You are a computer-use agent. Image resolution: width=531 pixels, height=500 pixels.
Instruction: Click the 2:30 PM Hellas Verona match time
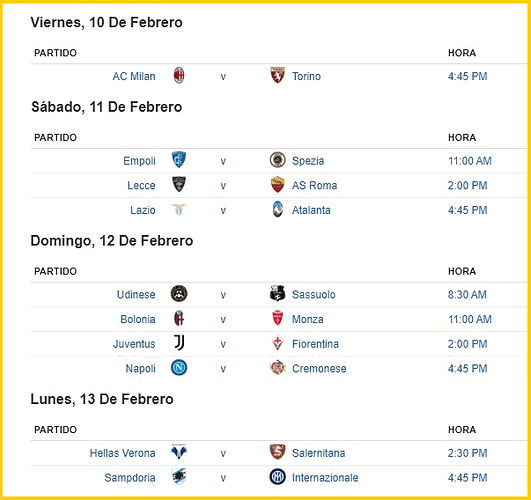point(467,453)
